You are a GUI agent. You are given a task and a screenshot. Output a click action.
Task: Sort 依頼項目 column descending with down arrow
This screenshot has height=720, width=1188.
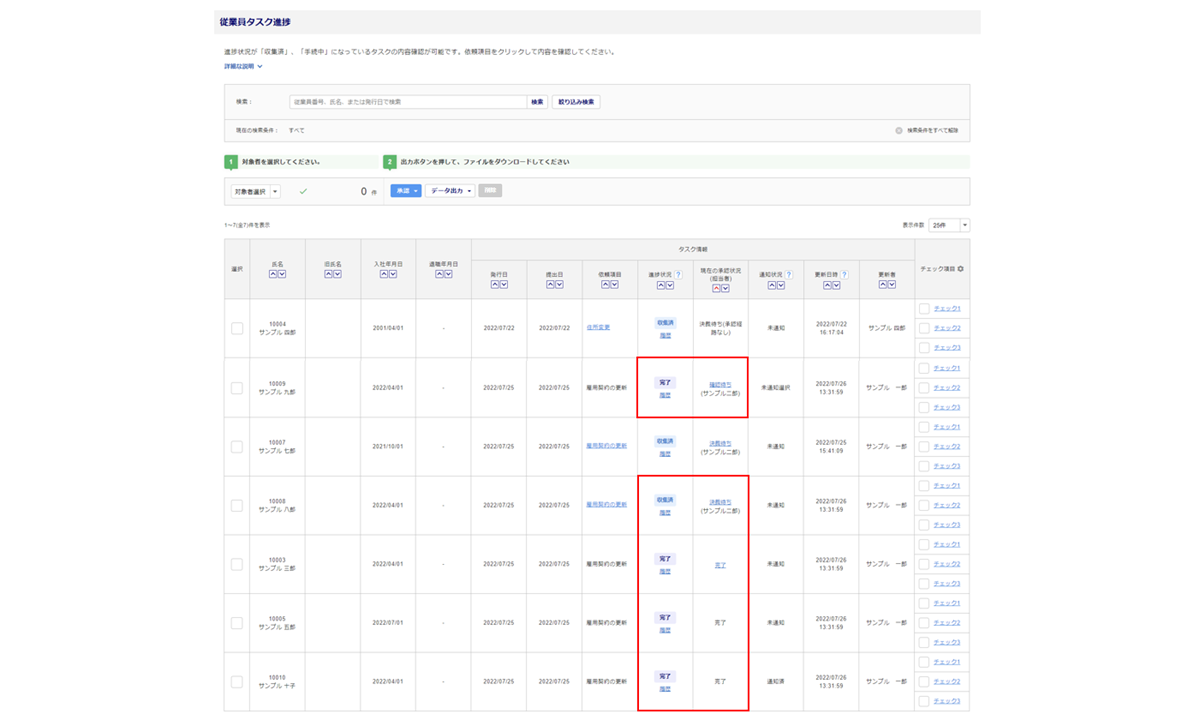coord(614,285)
